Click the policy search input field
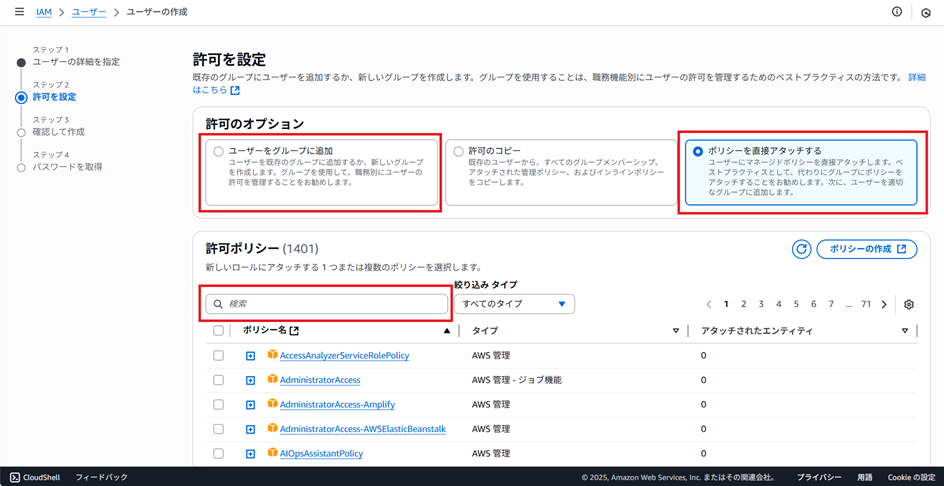This screenshot has width=944, height=486. [x=327, y=303]
